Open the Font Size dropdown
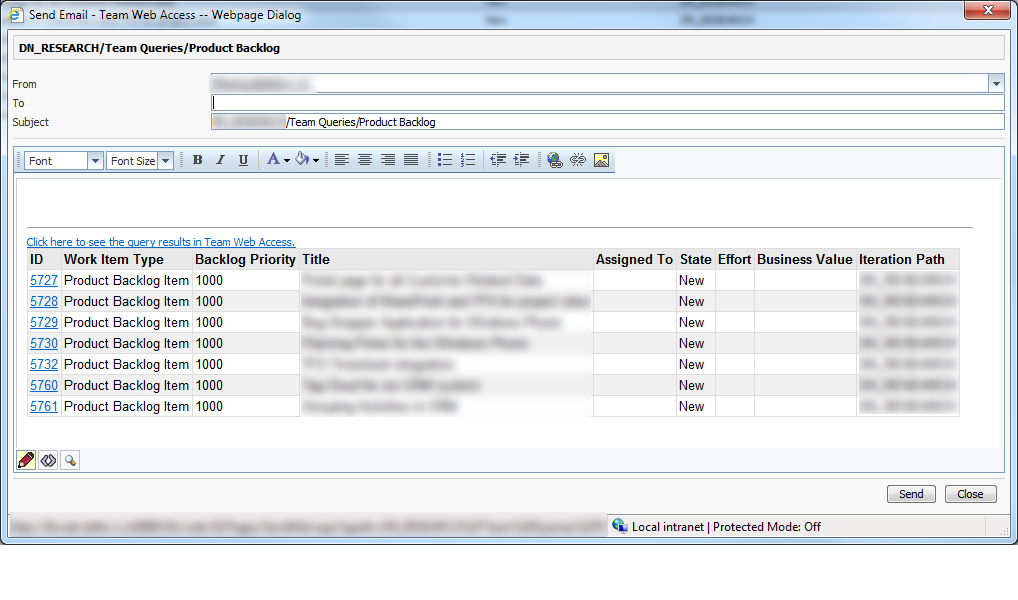The width and height of the screenshot is (1018, 600). click(166, 161)
